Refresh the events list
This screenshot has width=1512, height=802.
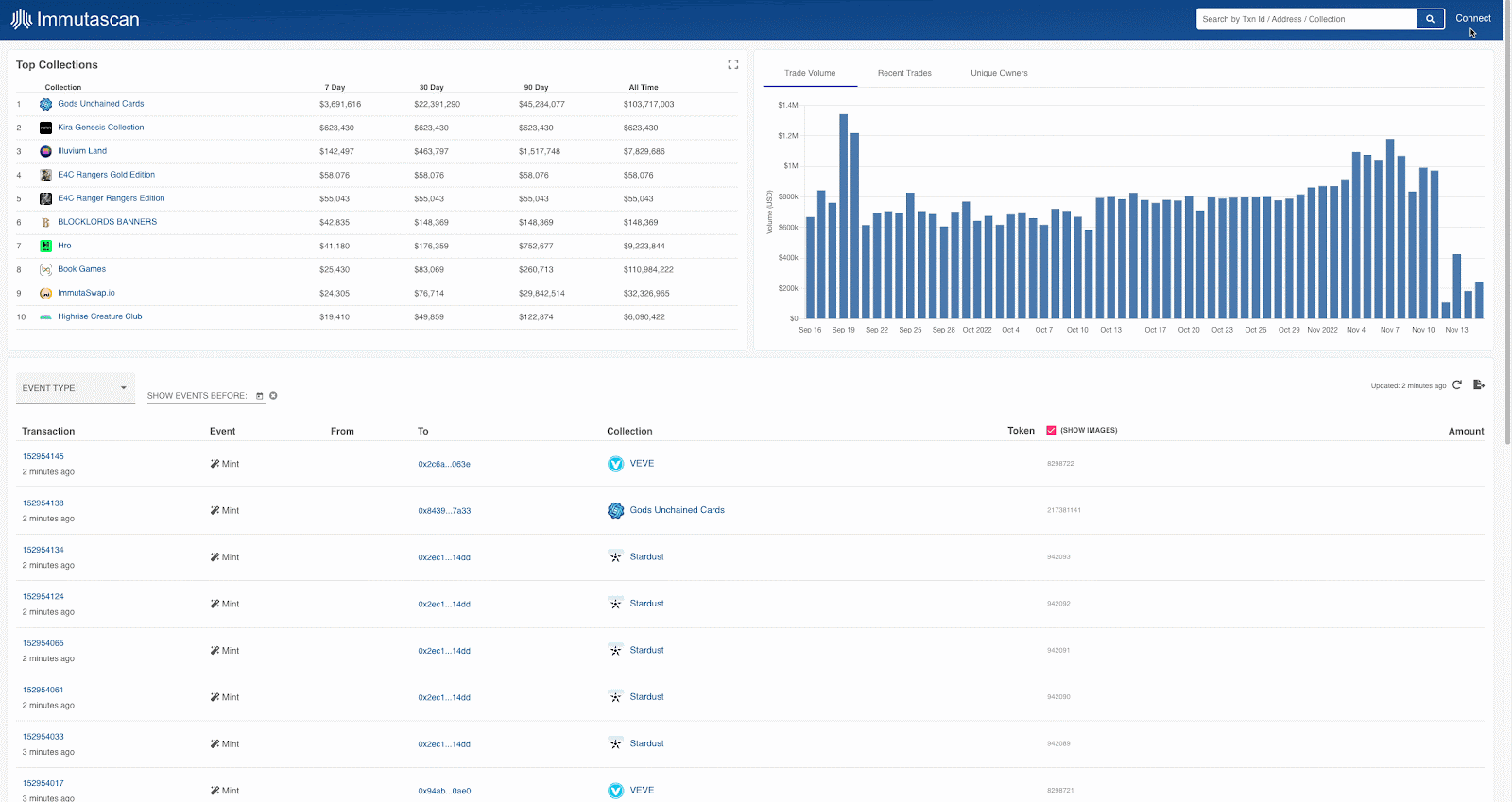(1457, 384)
